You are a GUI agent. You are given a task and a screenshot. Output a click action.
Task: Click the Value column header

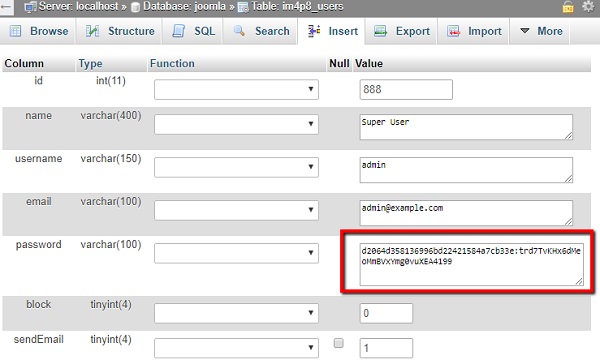click(369, 63)
